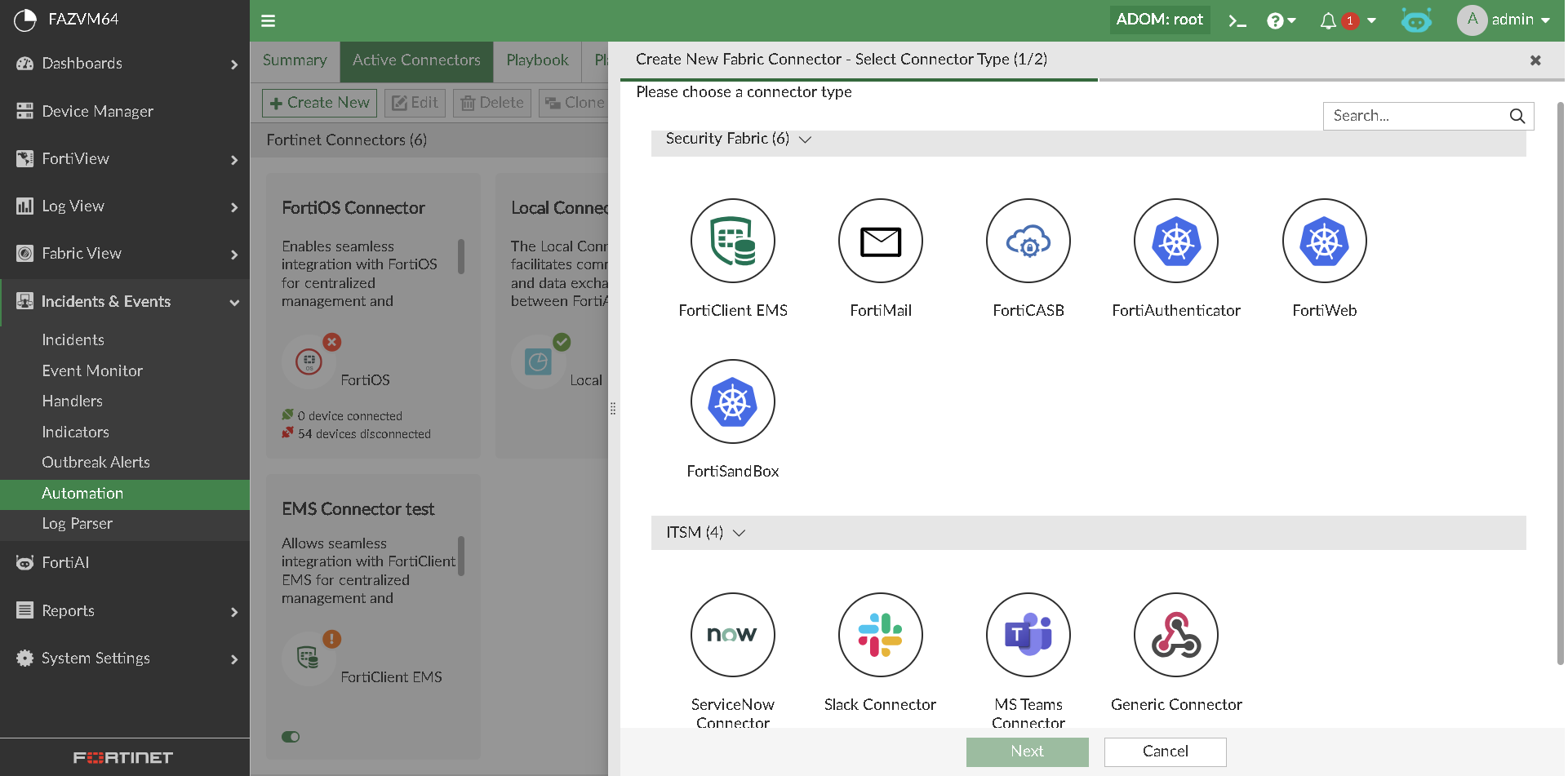Open the Playbook tab
1568x776 pixels.
click(x=536, y=60)
